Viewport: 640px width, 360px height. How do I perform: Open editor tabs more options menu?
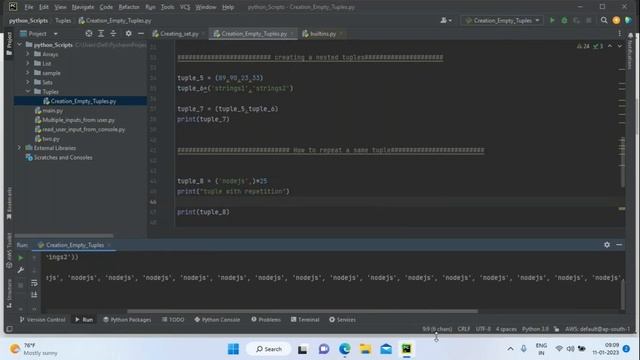point(619,33)
